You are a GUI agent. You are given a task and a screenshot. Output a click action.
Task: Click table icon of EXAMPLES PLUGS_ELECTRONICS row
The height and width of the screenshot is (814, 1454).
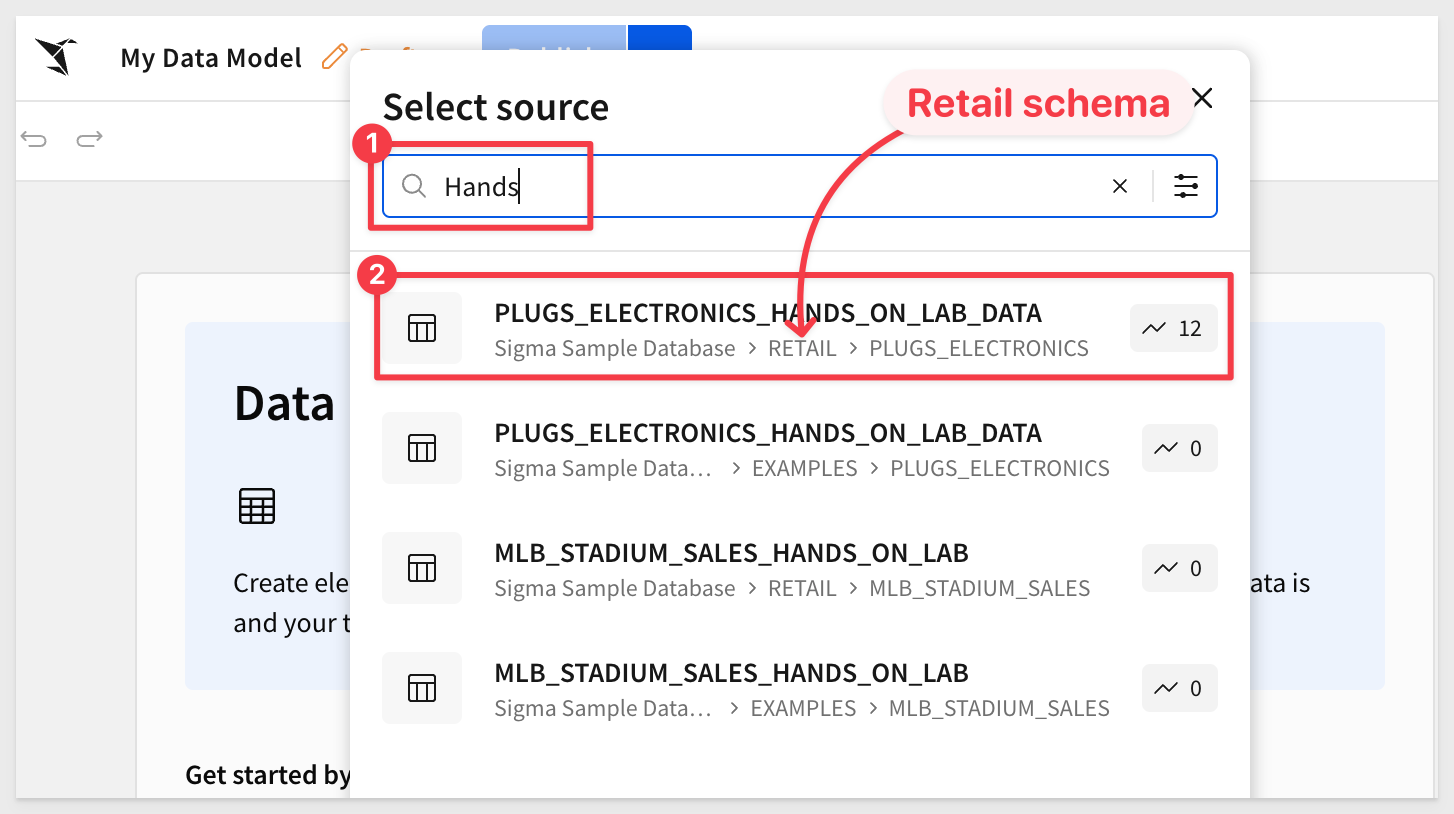[422, 448]
